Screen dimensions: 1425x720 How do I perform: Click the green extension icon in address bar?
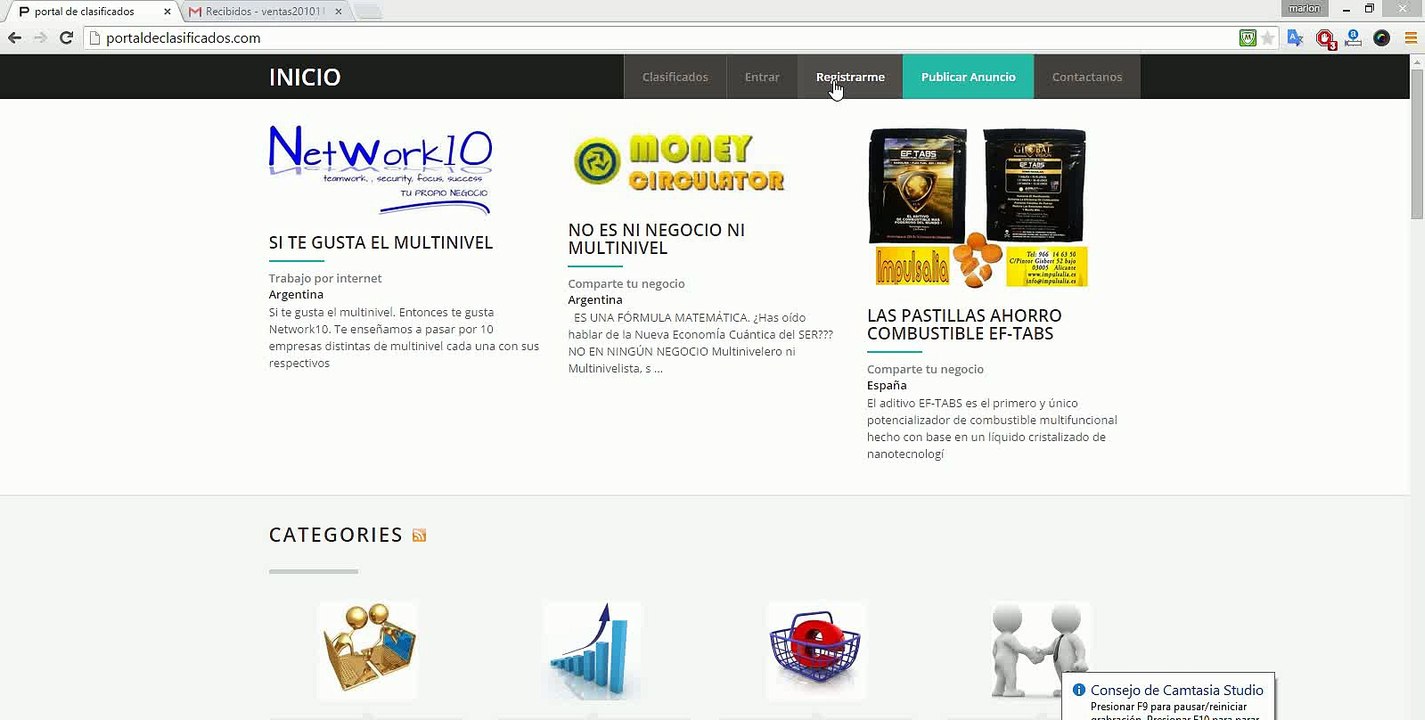click(1247, 38)
